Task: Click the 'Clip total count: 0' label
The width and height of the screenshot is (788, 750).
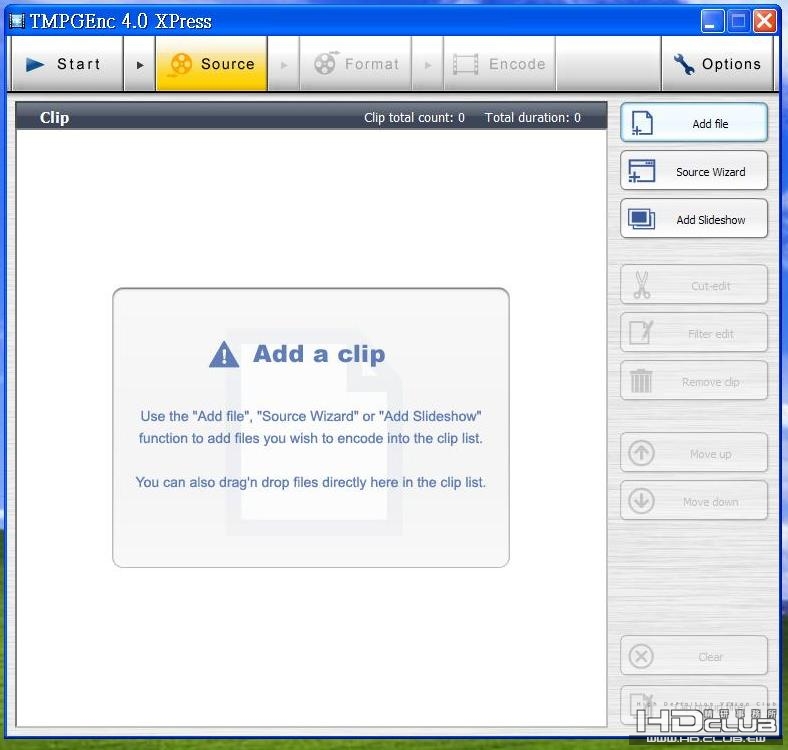Action: point(414,118)
